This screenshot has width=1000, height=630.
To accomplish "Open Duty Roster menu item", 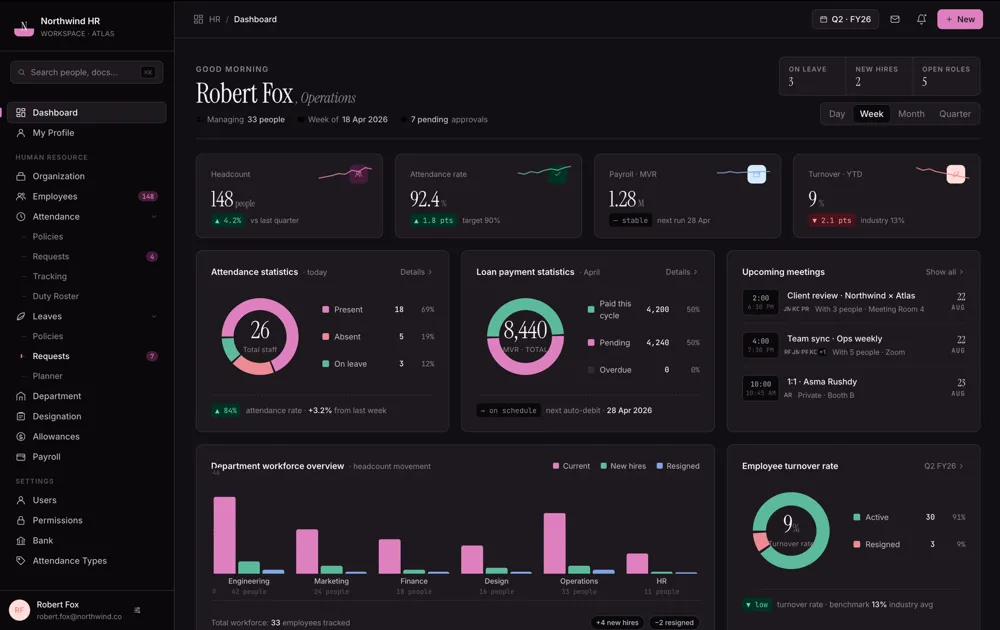I will coord(55,296).
